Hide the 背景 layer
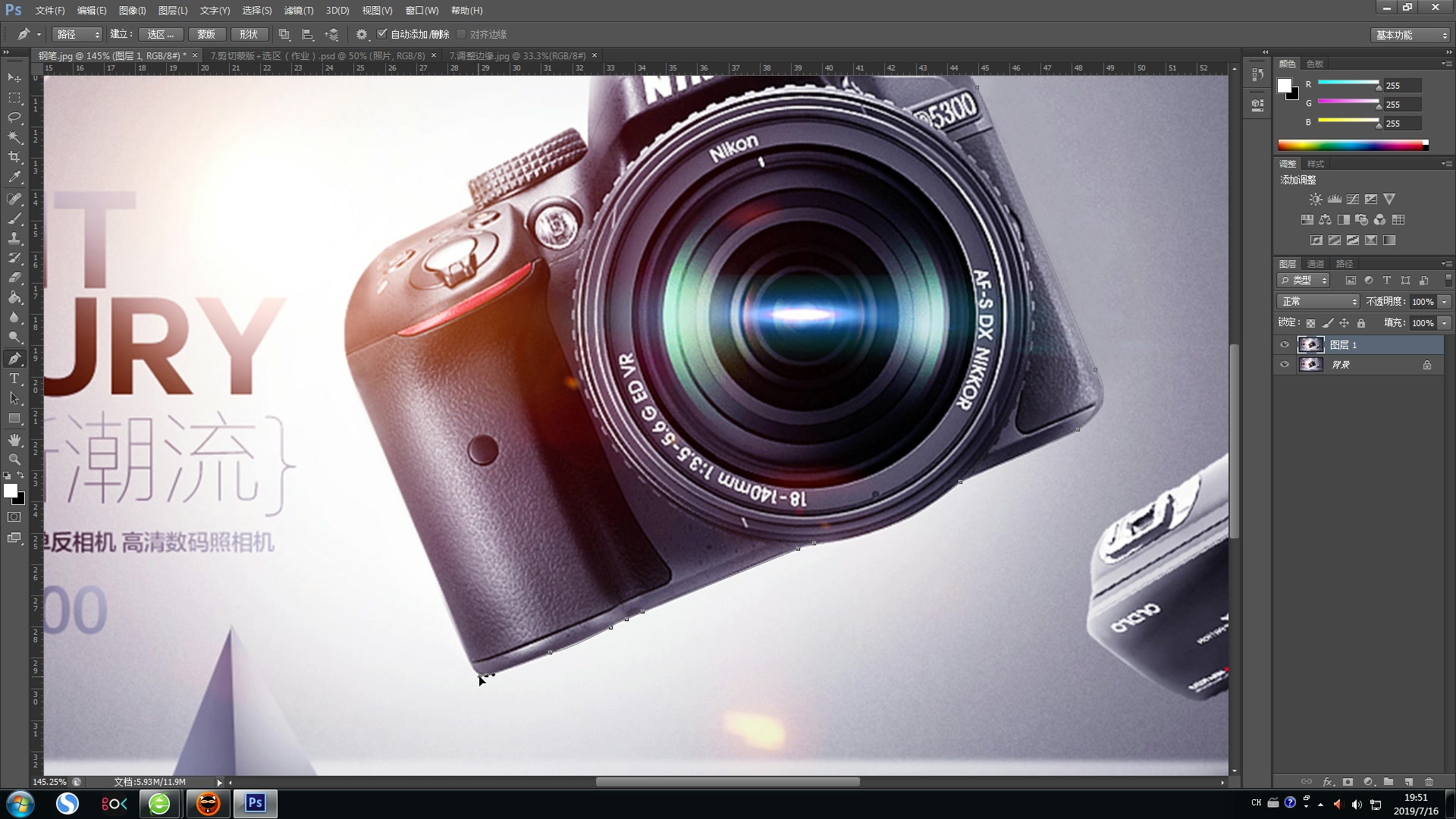The height and width of the screenshot is (819, 1456). 1284,365
